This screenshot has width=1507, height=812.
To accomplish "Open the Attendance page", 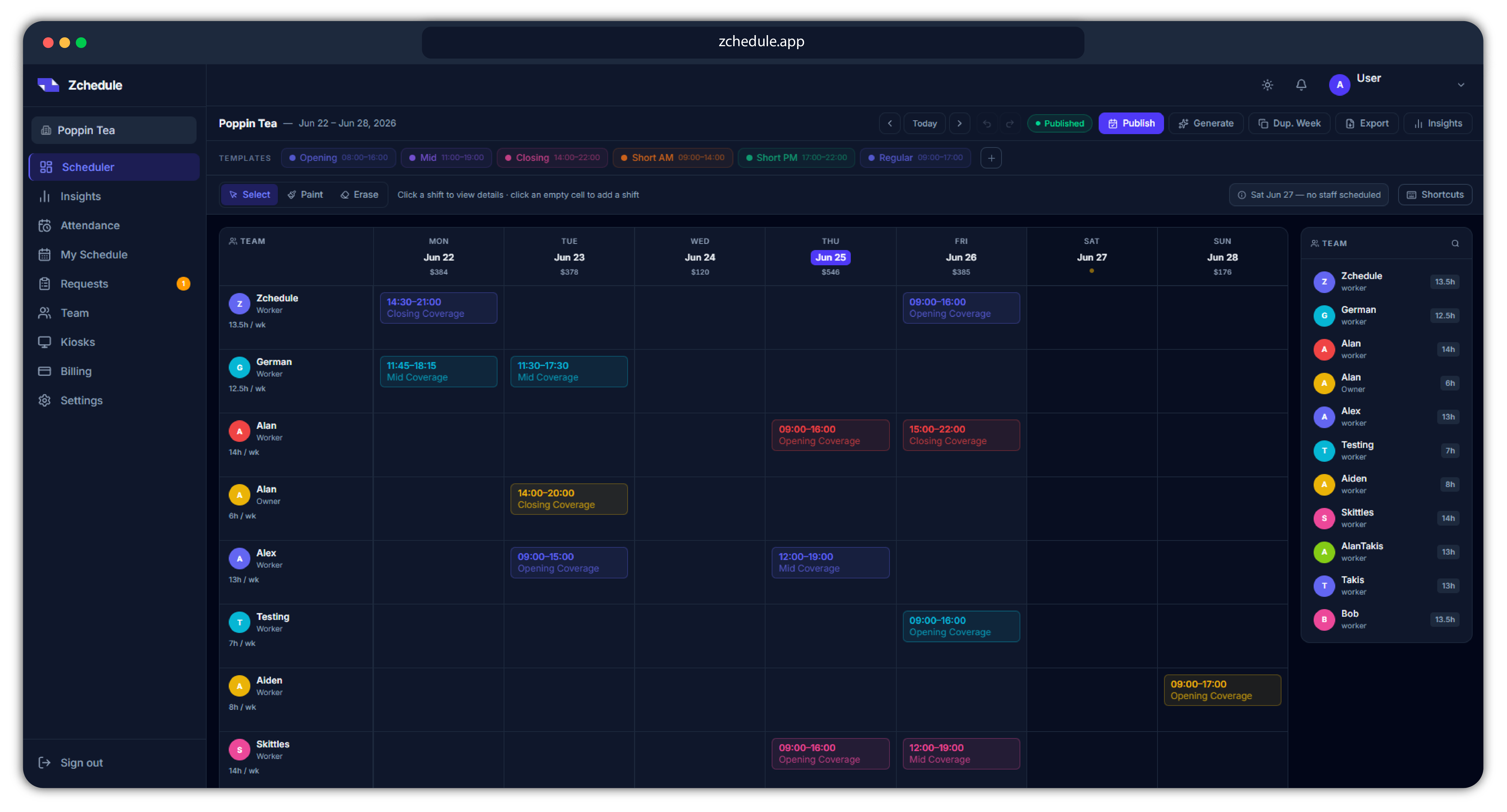I will click(x=114, y=225).
